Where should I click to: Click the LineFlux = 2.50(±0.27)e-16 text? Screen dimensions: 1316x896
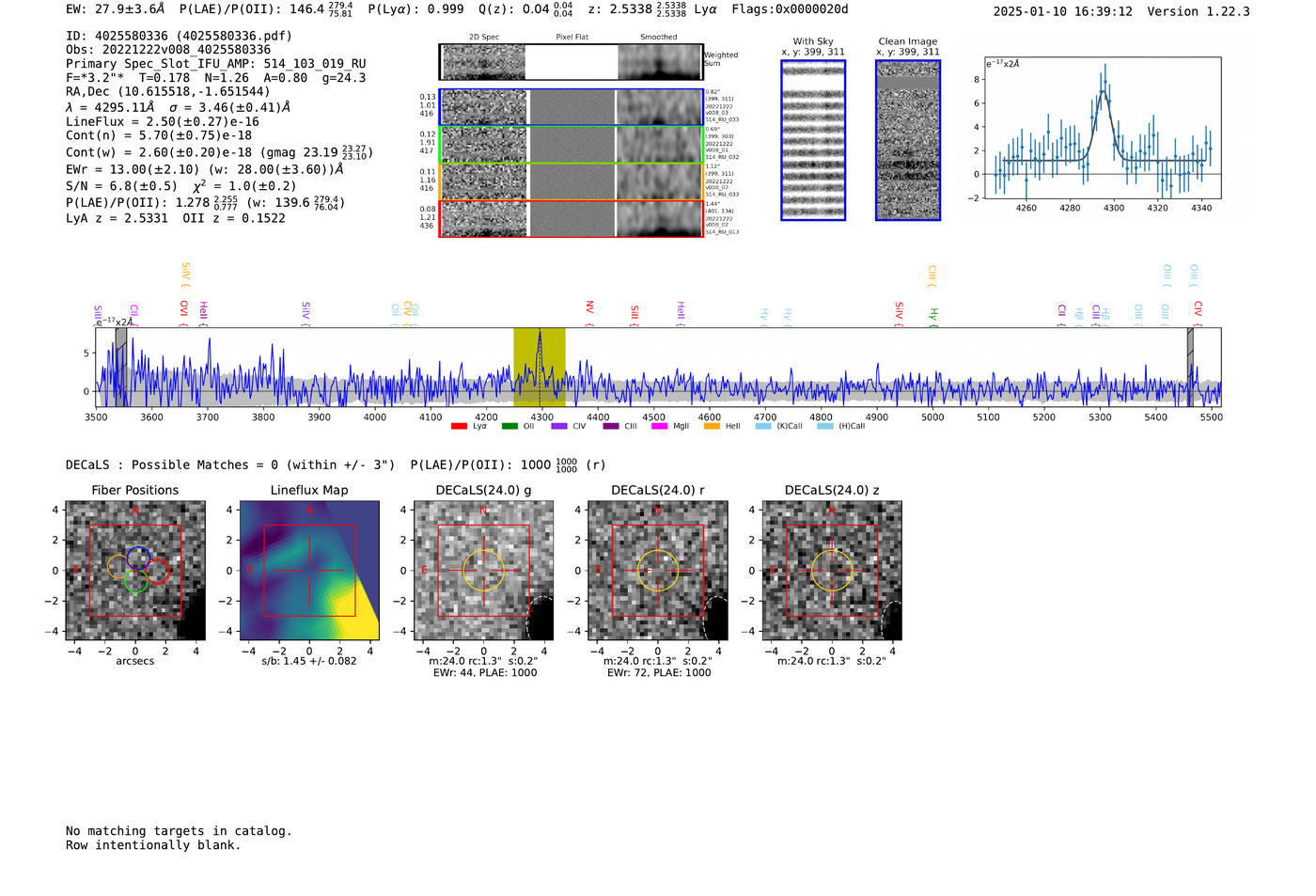click(163, 121)
